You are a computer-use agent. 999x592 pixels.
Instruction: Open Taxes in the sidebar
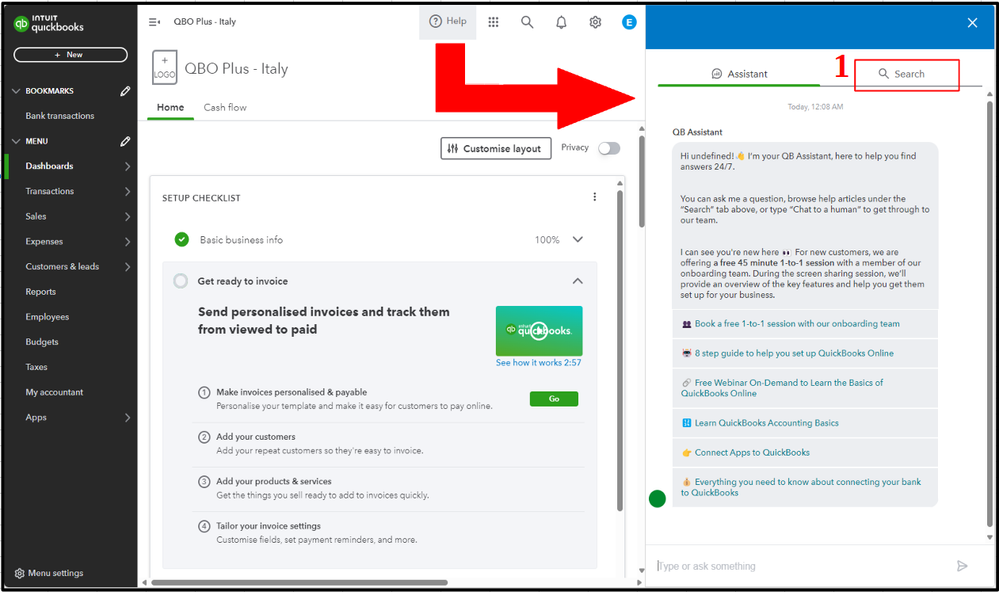pyautogui.click(x=36, y=367)
